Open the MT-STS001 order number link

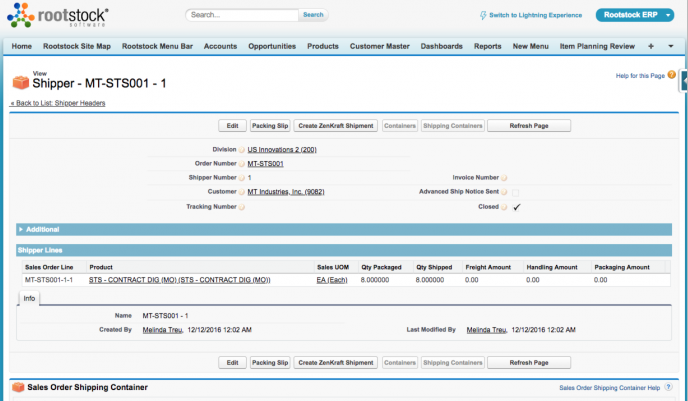(265, 164)
